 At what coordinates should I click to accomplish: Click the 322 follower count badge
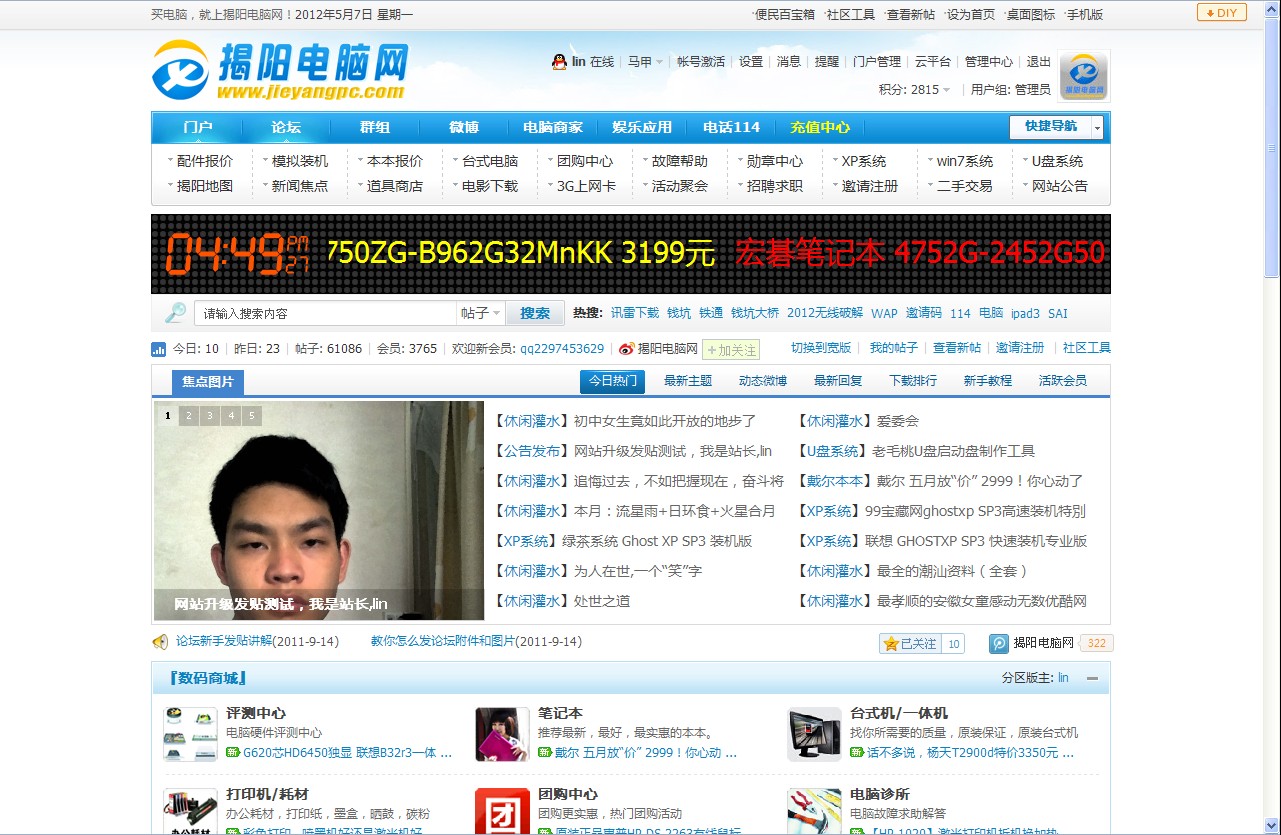point(1096,644)
